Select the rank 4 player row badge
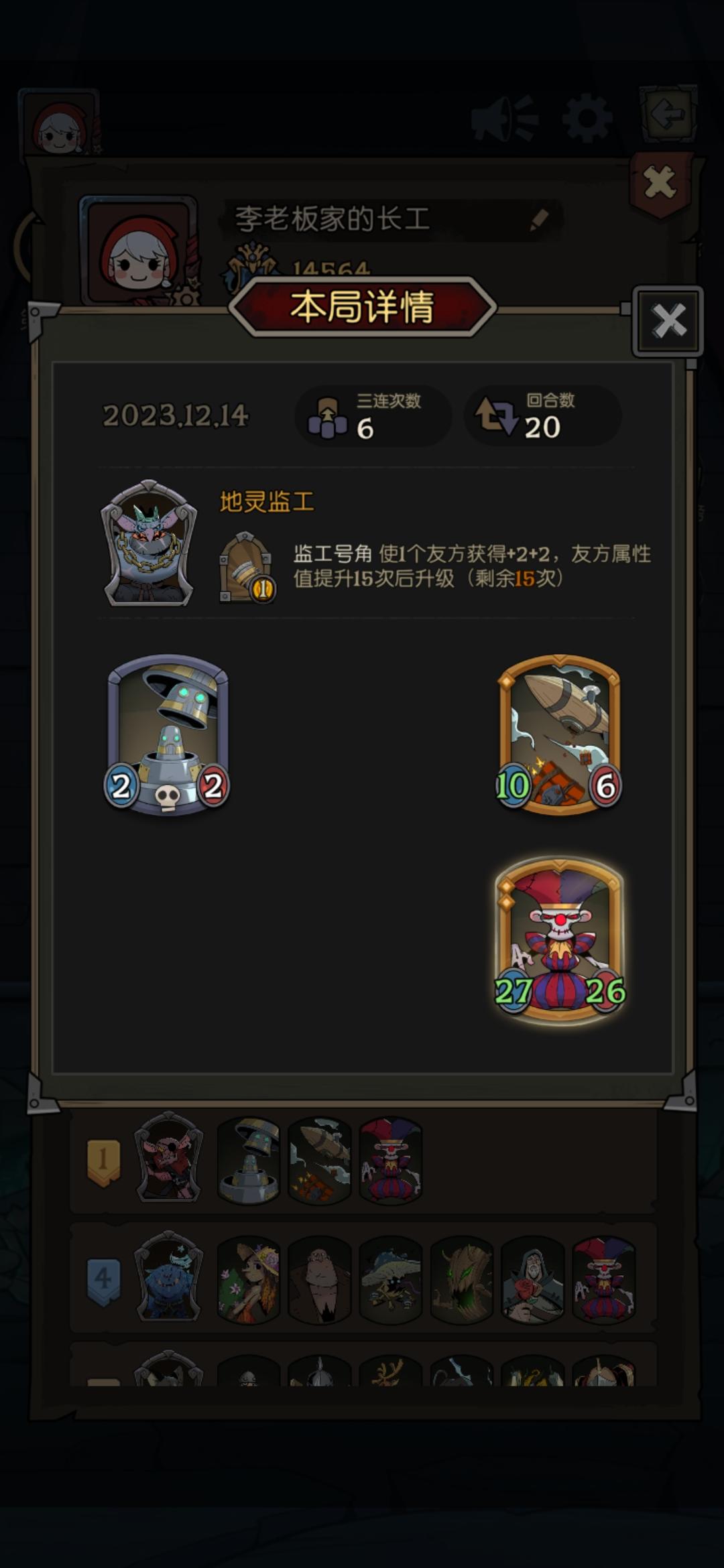This screenshot has width=724, height=1568. [x=103, y=1280]
